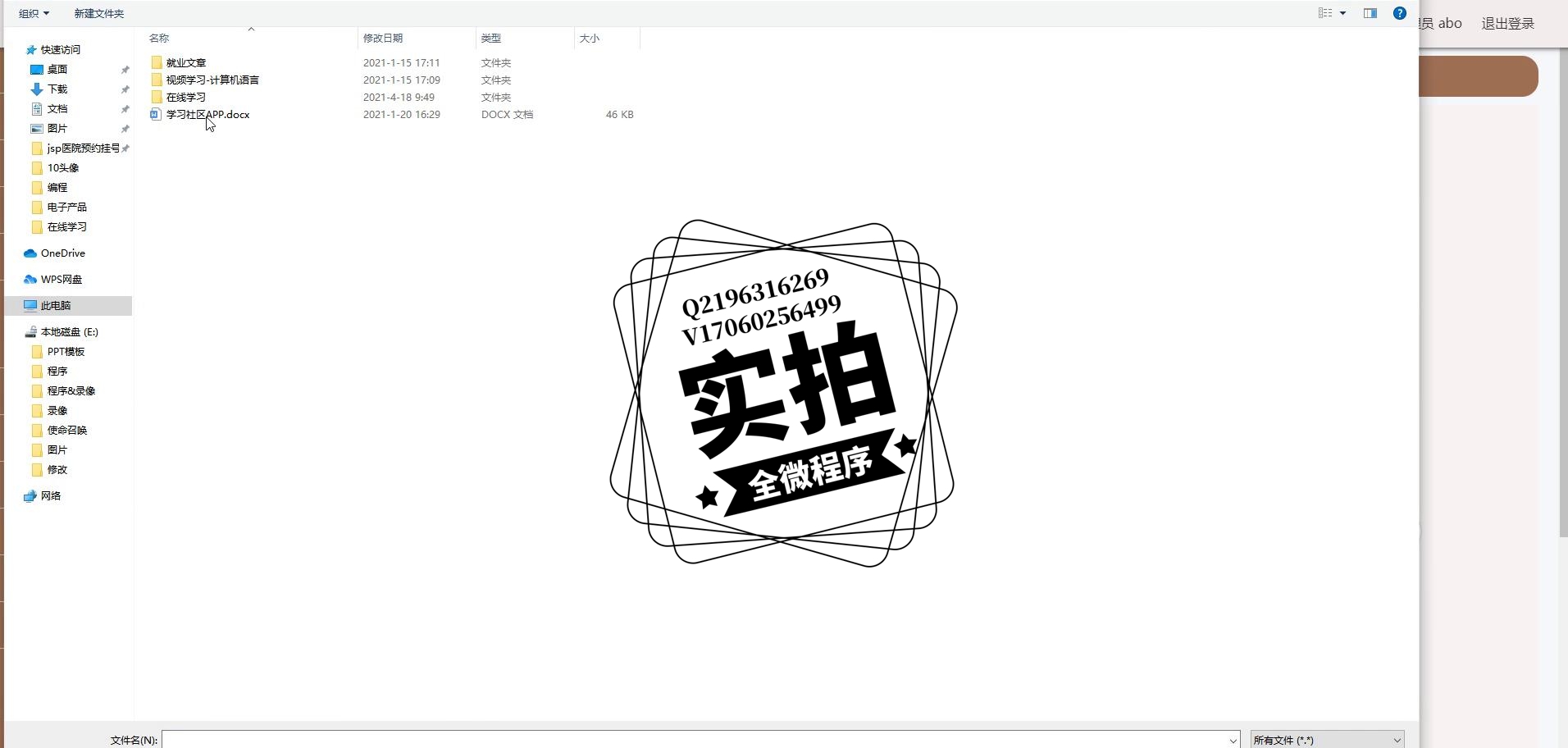1568x748 pixels.
Task: Click the 新建文件夹 button
Action: pyautogui.click(x=98, y=13)
